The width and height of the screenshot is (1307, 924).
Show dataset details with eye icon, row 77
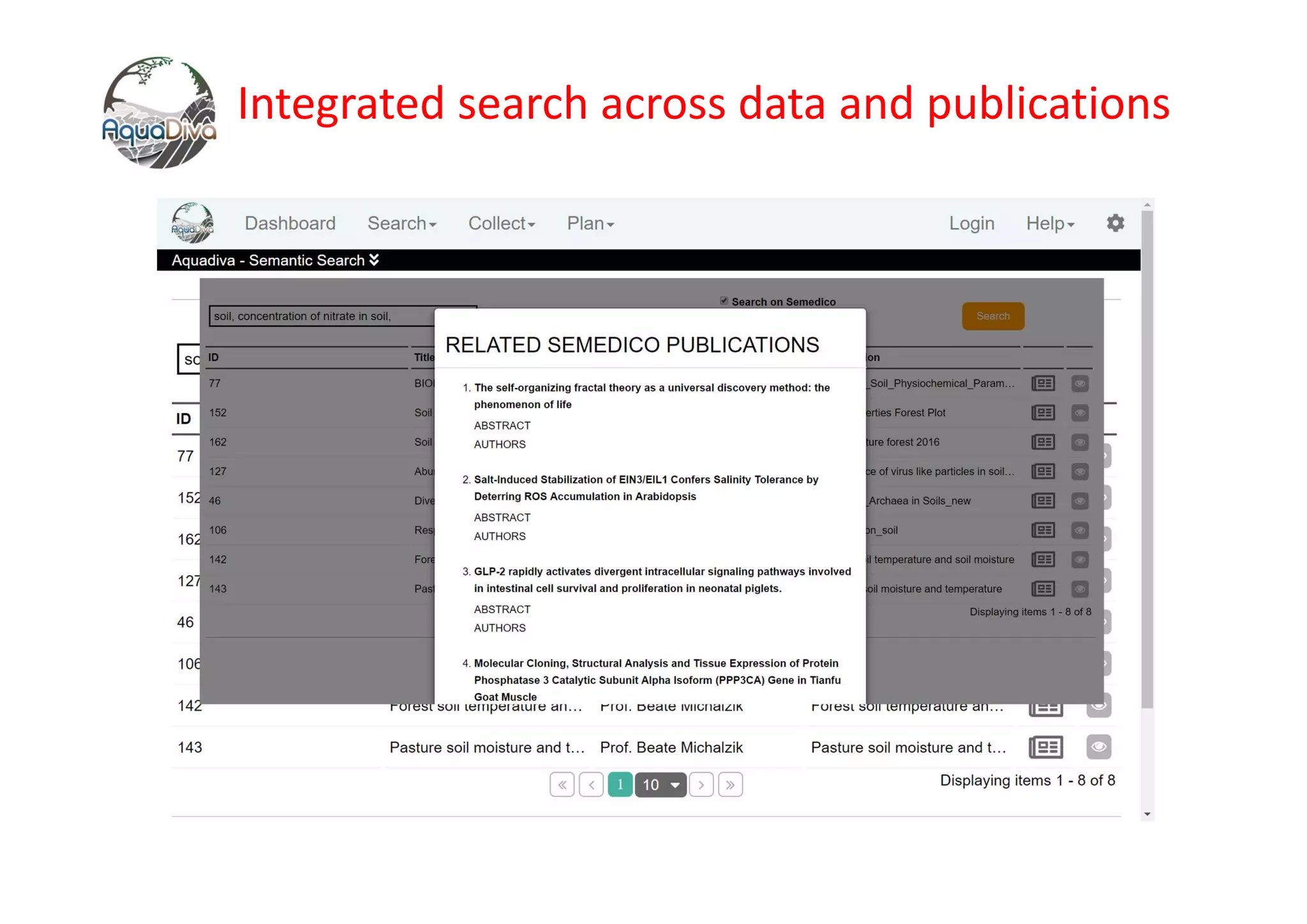pyautogui.click(x=1080, y=384)
